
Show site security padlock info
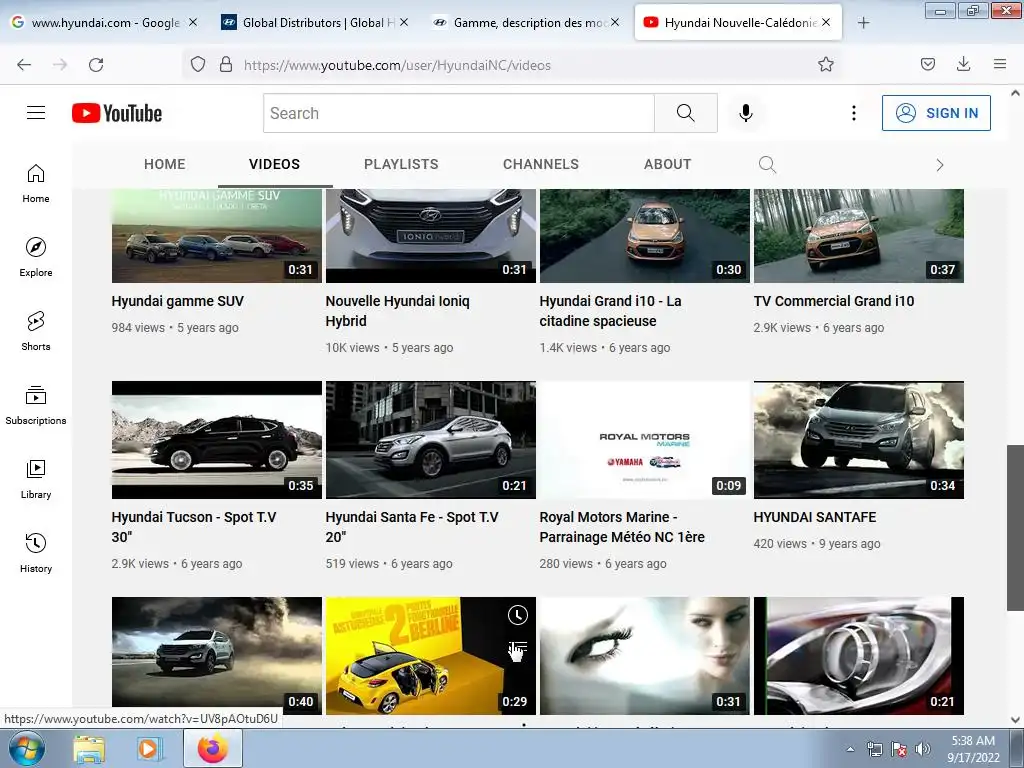[x=226, y=64]
